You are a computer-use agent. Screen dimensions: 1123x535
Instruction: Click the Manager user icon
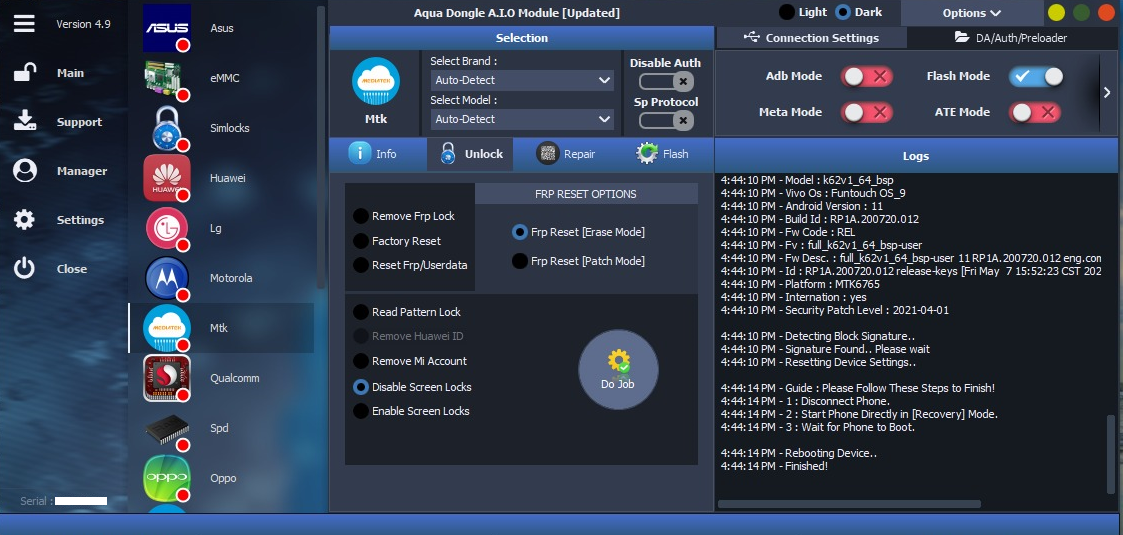25,170
